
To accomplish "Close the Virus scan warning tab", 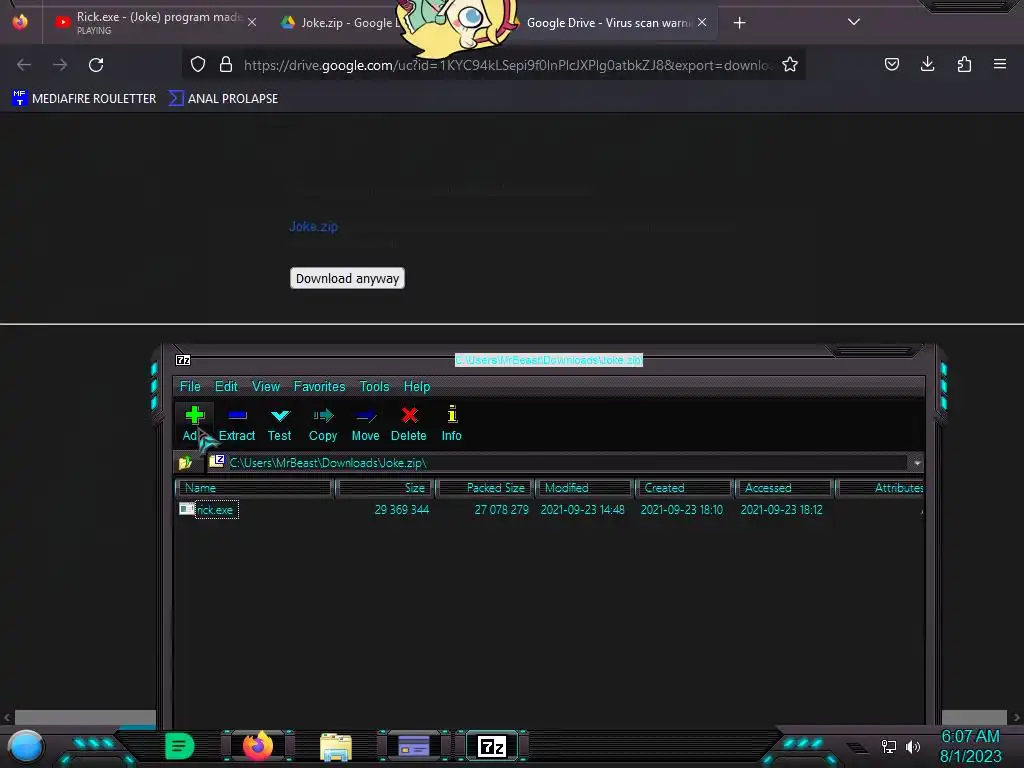I will click(x=702, y=22).
